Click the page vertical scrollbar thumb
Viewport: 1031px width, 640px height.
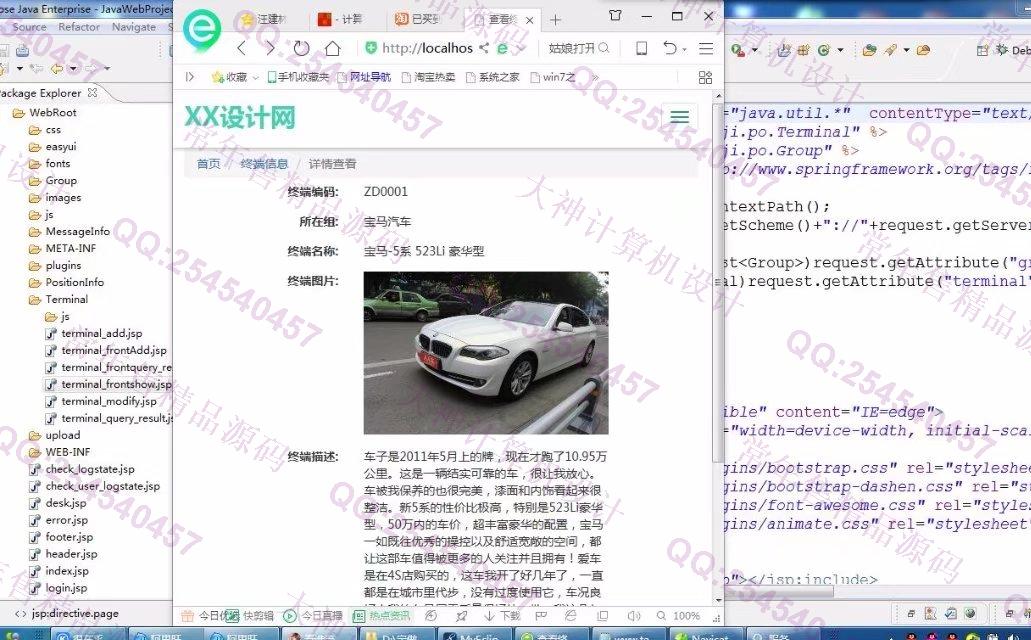coord(717,283)
